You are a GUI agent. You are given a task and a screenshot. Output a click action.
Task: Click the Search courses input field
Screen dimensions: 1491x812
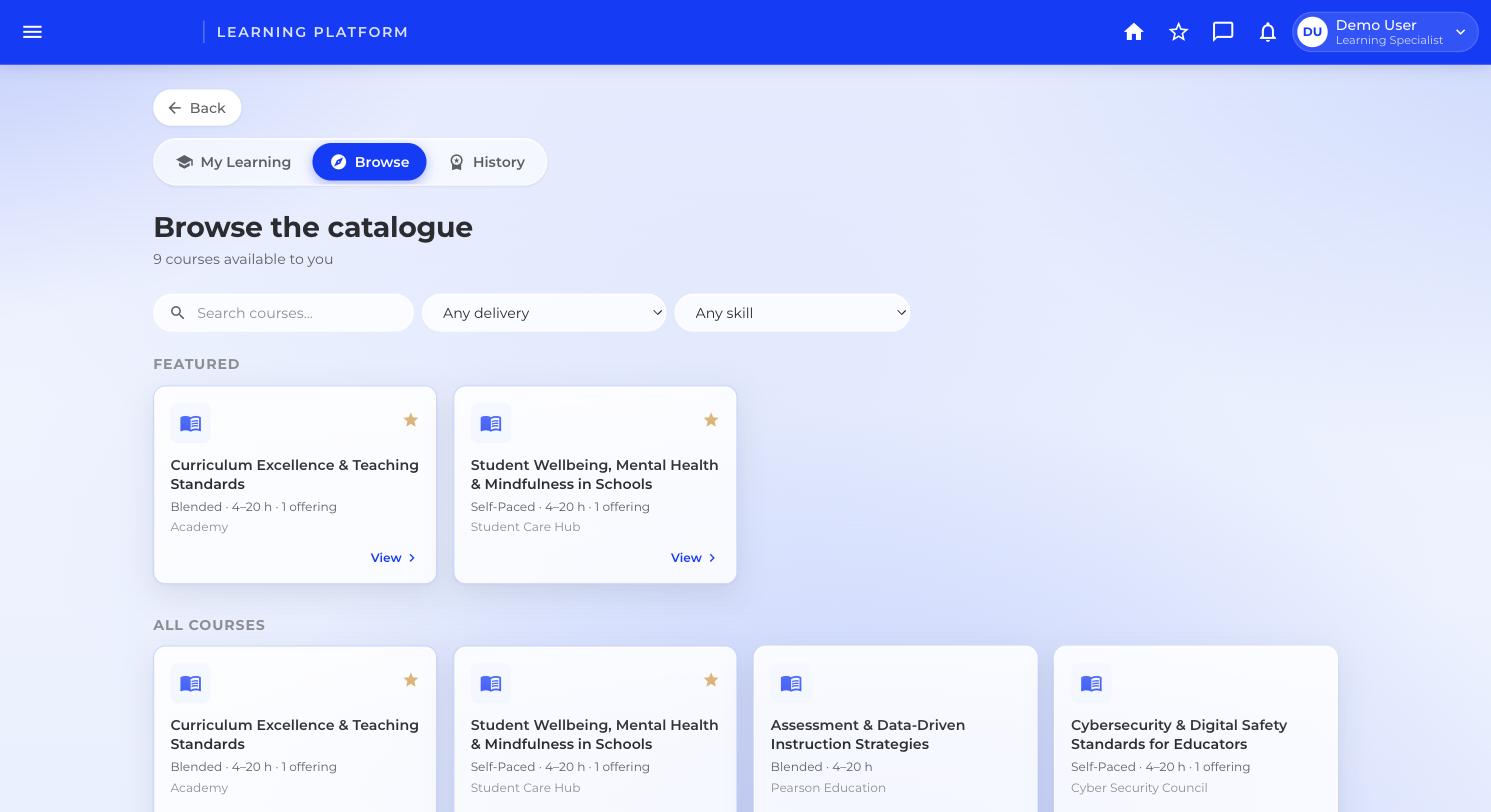(x=283, y=313)
